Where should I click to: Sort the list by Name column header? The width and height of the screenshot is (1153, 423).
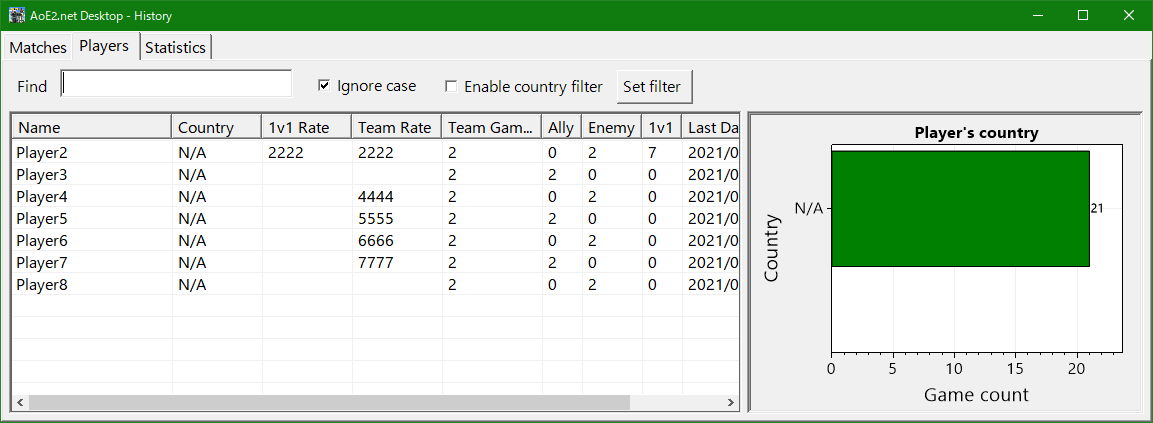tap(91, 127)
